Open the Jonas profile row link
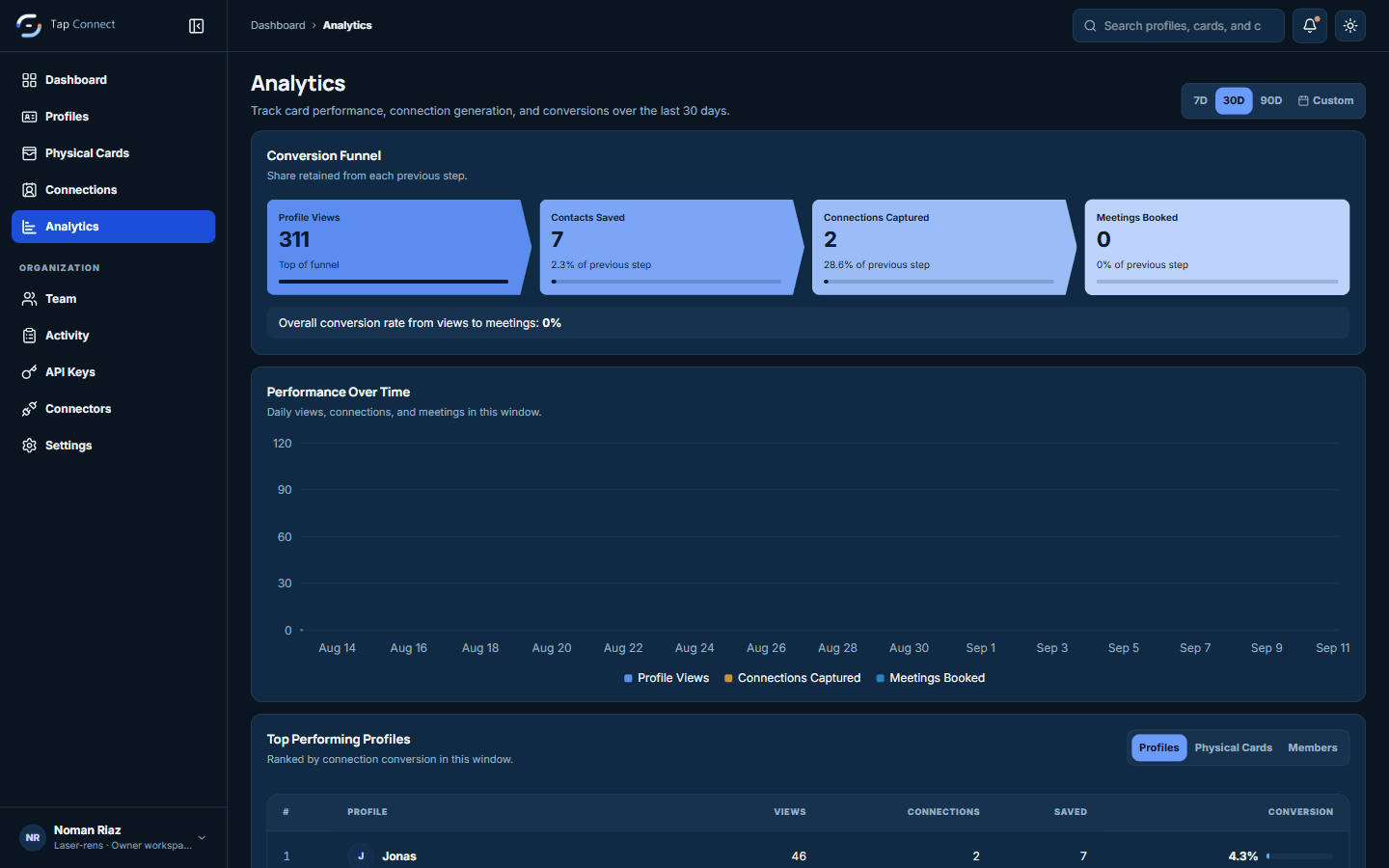 (398, 856)
